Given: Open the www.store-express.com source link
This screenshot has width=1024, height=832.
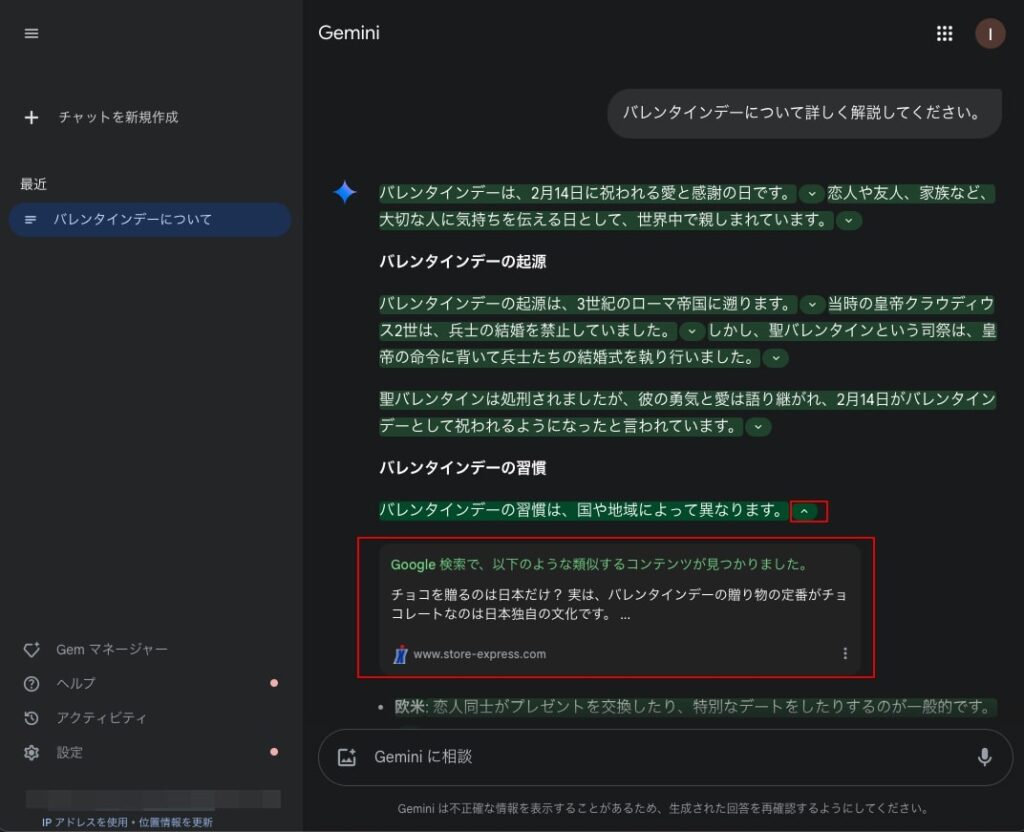Looking at the screenshot, I should pyautogui.click(x=479, y=654).
